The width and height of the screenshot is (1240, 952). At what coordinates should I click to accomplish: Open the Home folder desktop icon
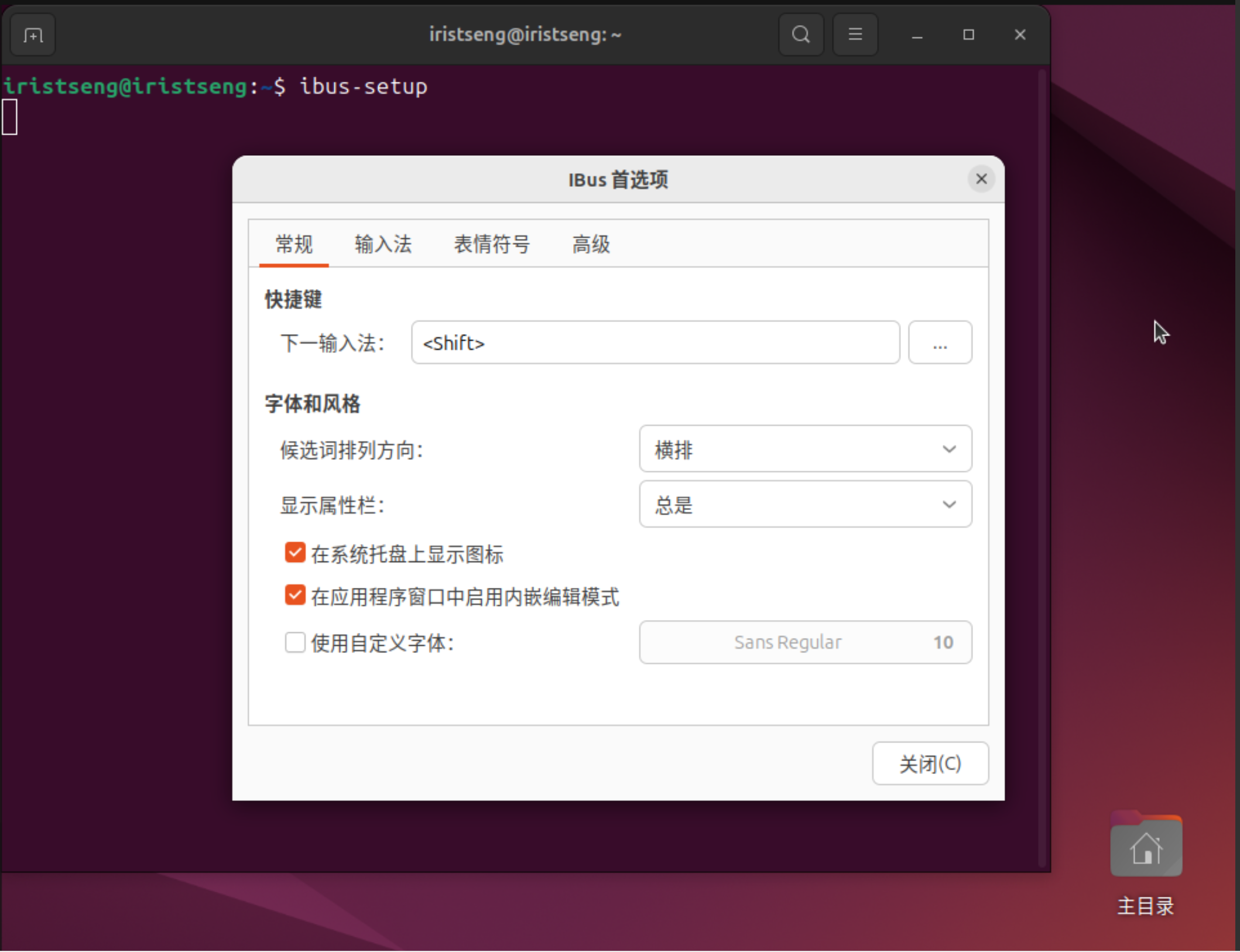[x=1145, y=847]
